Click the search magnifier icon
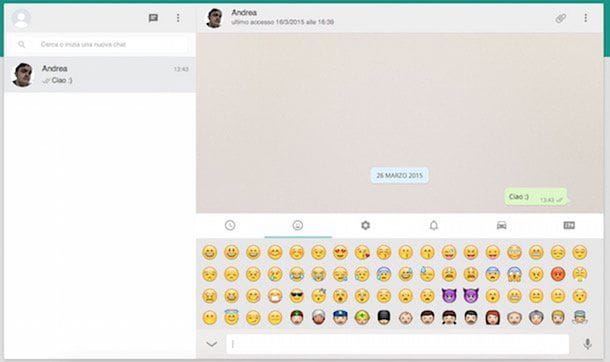610x362 pixels. 22,44
